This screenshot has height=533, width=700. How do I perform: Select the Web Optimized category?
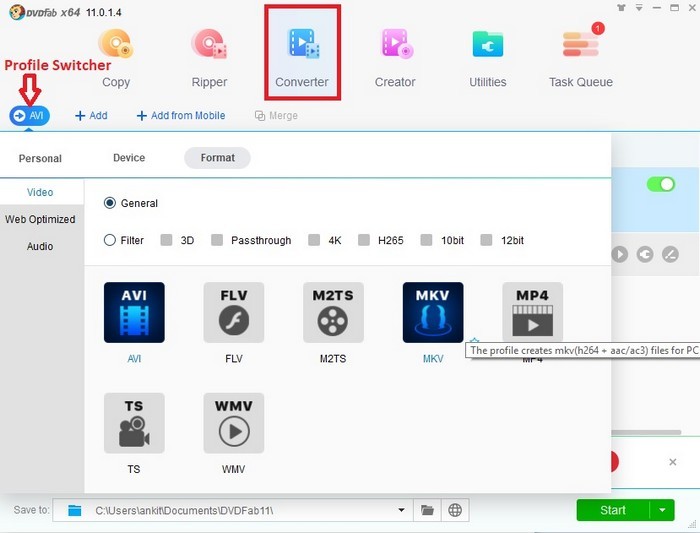click(40, 219)
